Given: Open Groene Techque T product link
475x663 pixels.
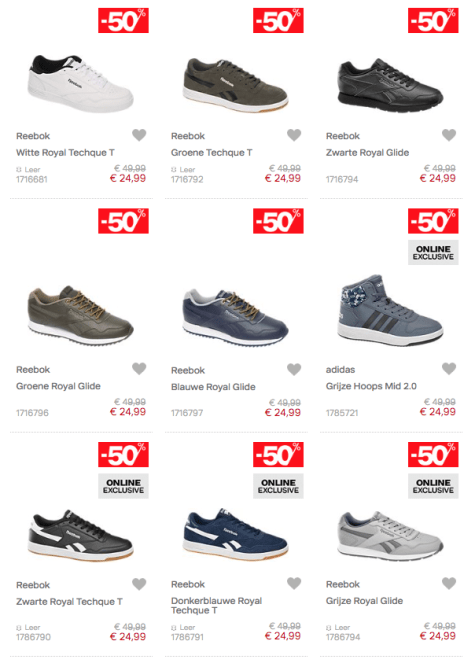Looking at the screenshot, I should (x=211, y=153).
